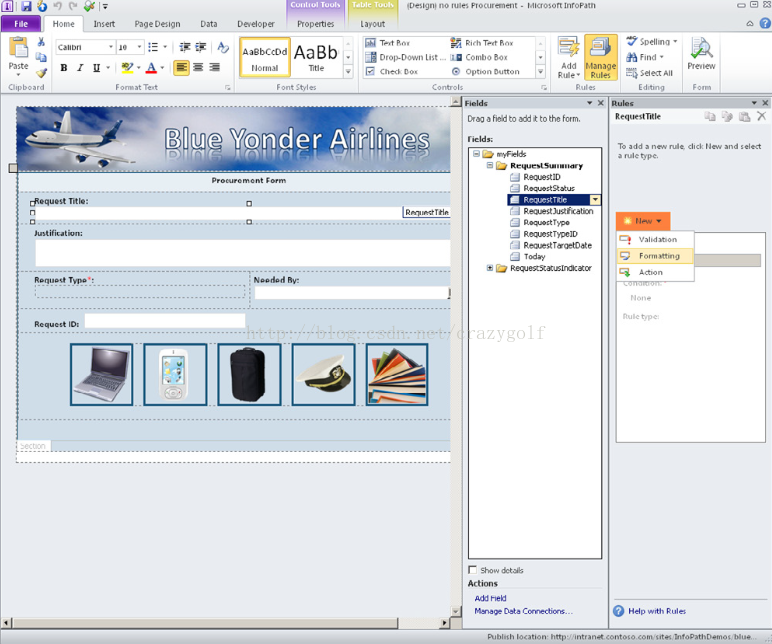Switch to Control Tools Properties tab
Screen dimensions: 772x644
point(316,24)
